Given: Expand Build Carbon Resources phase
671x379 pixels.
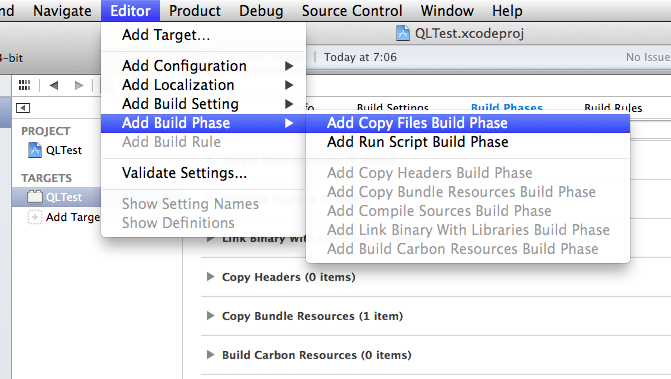Looking at the screenshot, I should coord(210,355).
